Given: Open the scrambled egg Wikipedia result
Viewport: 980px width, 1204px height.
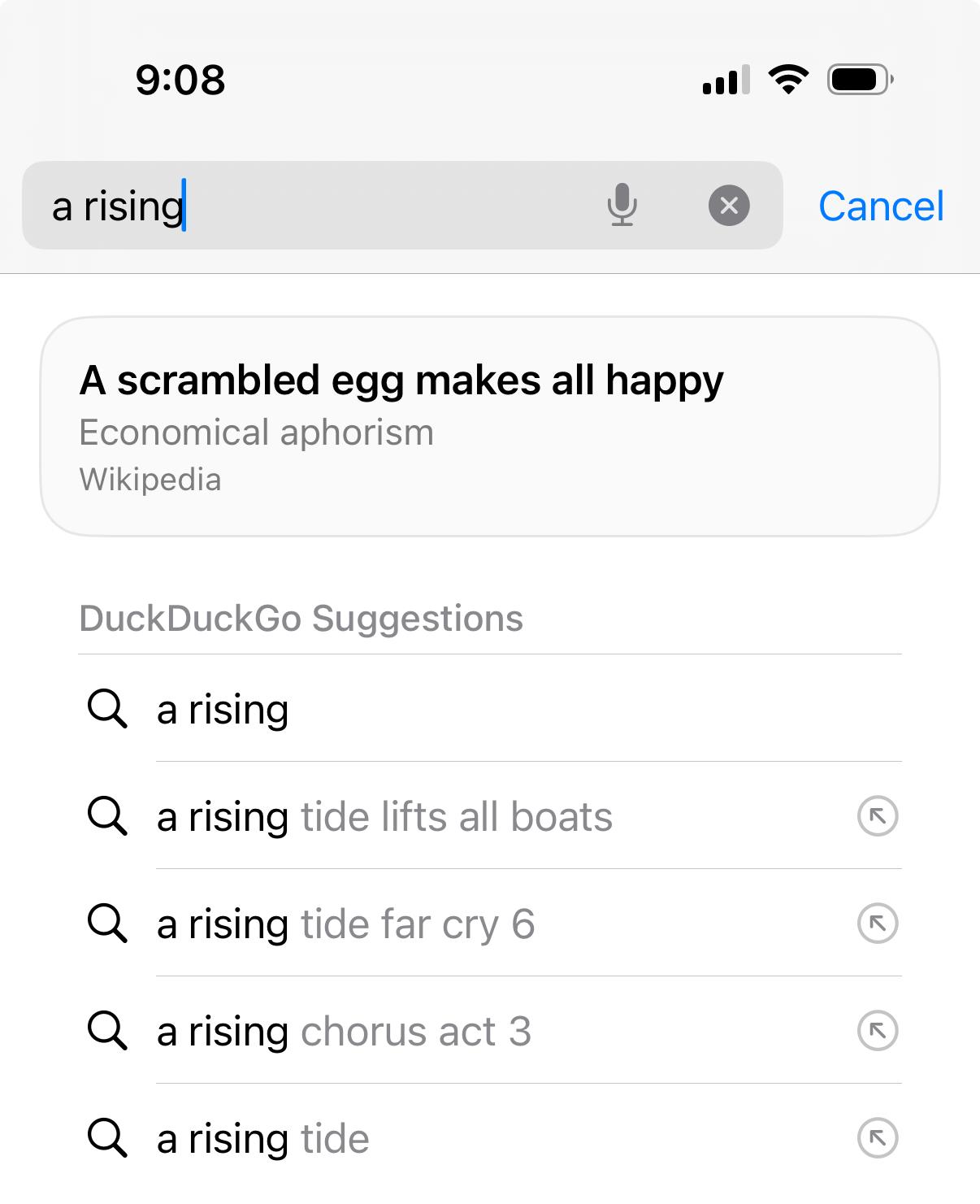Looking at the screenshot, I should (x=489, y=426).
